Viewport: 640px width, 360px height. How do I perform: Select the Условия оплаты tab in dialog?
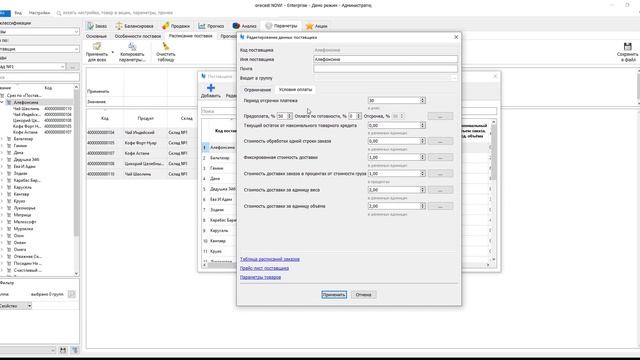296,89
